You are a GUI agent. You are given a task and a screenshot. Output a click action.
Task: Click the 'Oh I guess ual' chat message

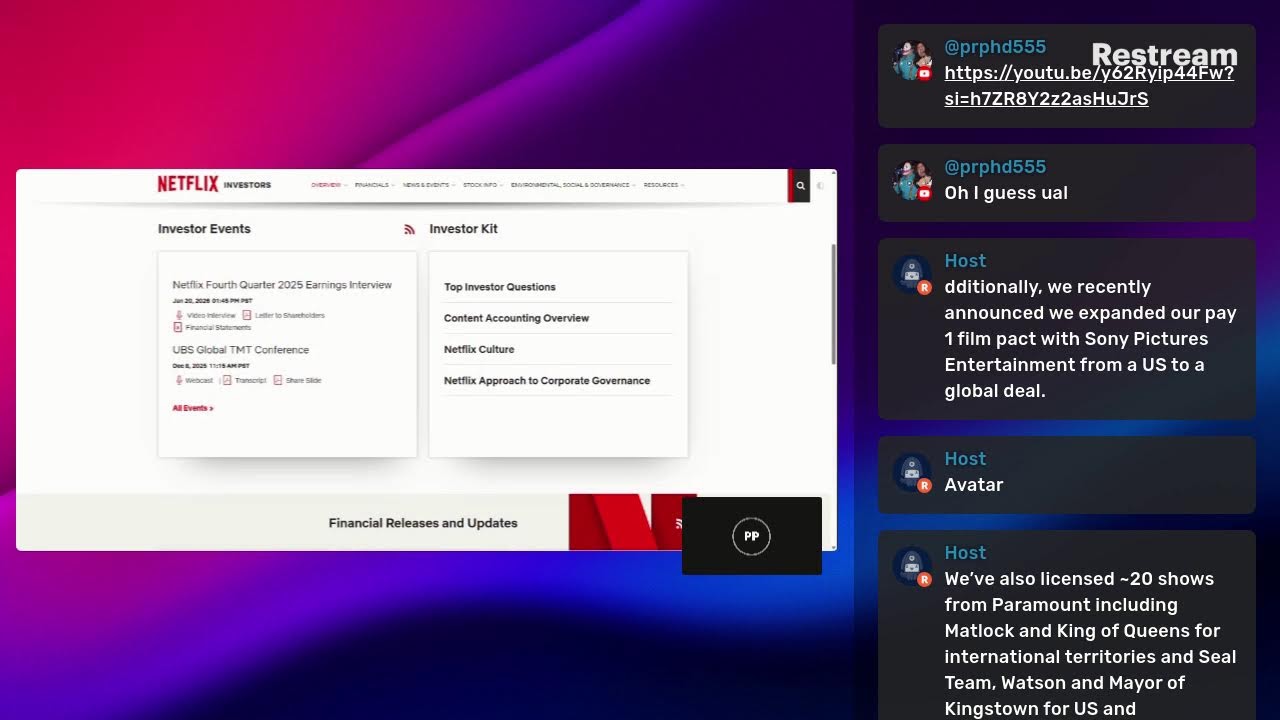(x=1006, y=193)
